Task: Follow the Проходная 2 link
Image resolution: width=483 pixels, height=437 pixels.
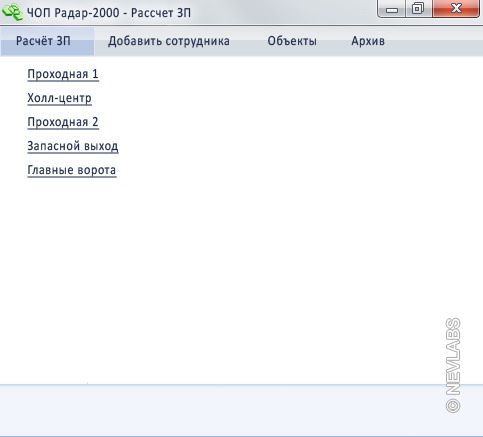Action: tap(63, 122)
